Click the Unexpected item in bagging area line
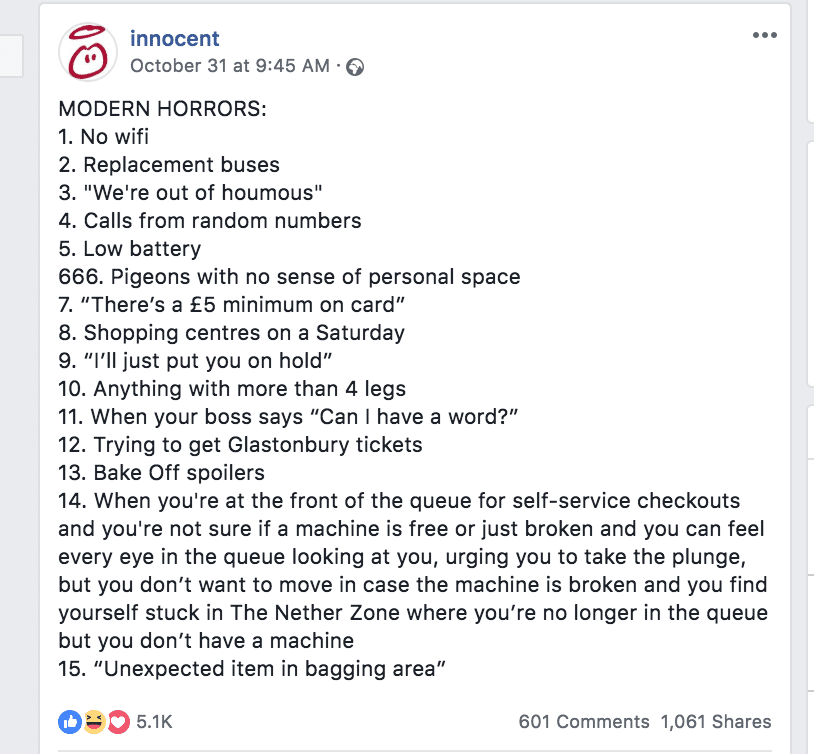Image resolution: width=814 pixels, height=754 pixels. tap(252, 669)
